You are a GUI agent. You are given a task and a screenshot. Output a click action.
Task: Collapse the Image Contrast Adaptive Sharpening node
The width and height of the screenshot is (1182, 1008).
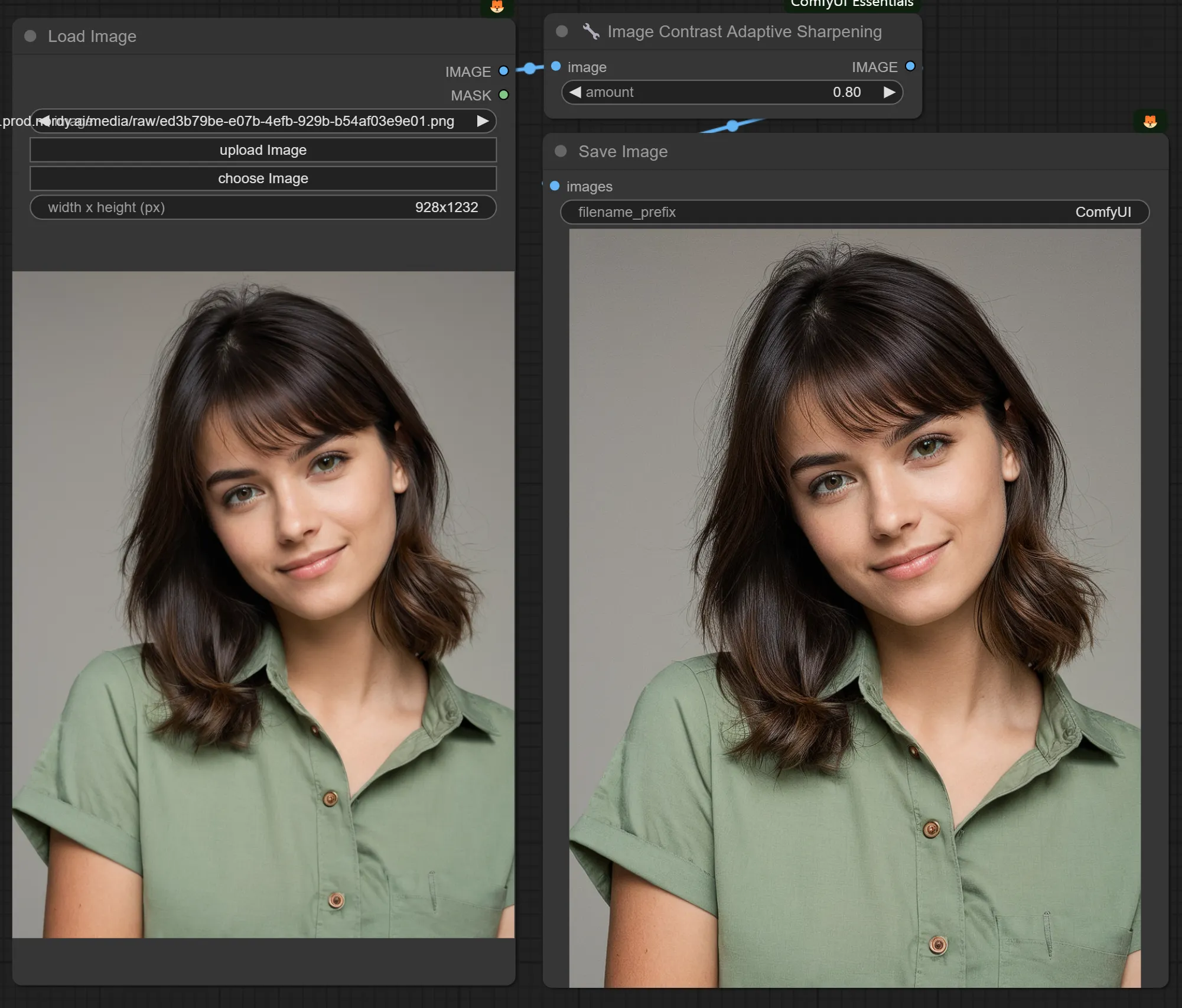(562, 31)
